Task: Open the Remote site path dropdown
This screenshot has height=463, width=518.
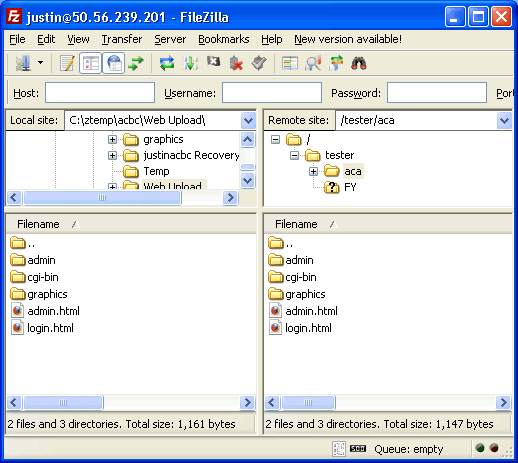Action: (x=504, y=120)
